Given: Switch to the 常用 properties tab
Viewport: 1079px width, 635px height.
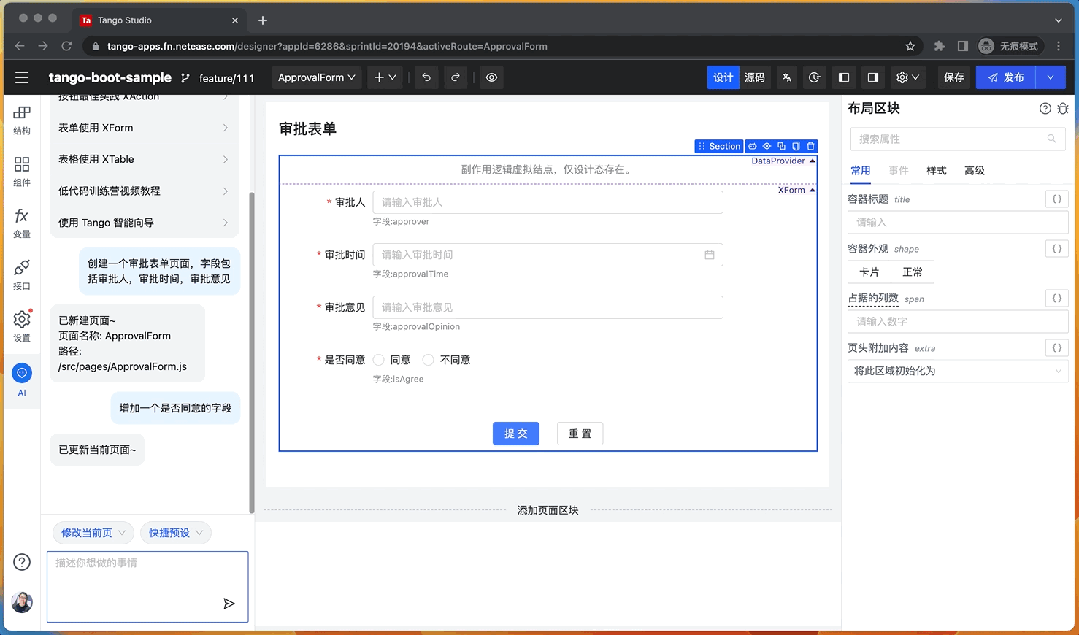Looking at the screenshot, I should [860, 170].
